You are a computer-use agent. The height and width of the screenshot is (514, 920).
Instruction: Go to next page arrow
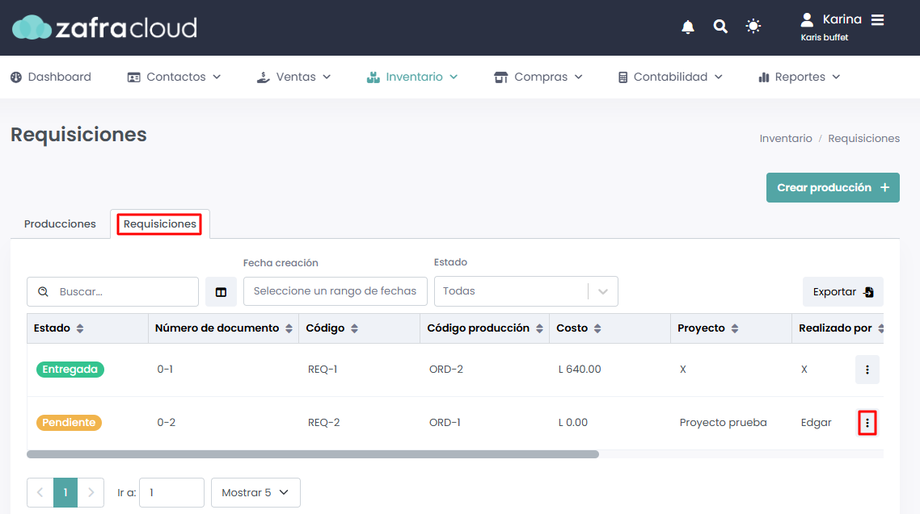coord(91,492)
